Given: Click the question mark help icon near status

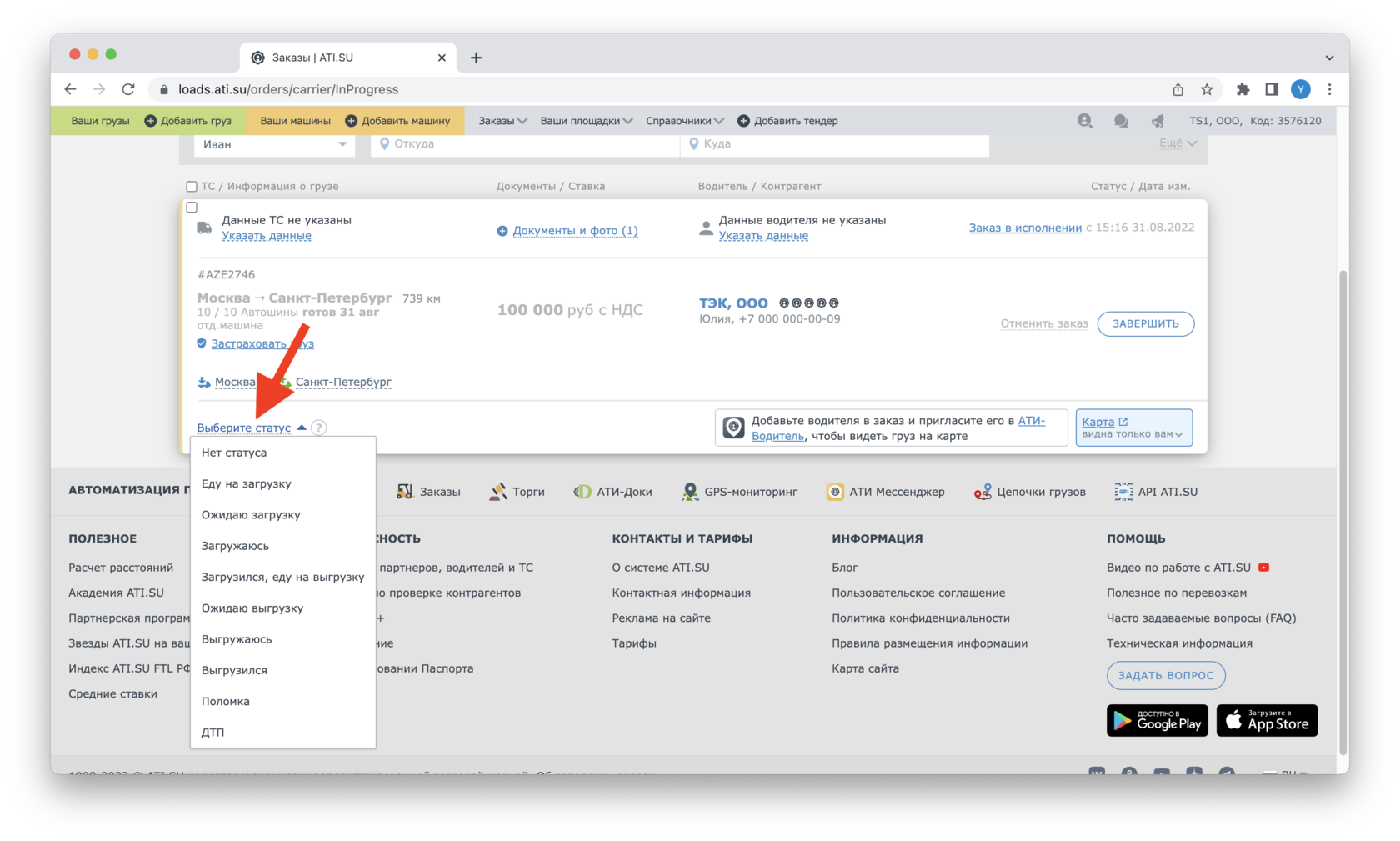Looking at the screenshot, I should pos(319,428).
